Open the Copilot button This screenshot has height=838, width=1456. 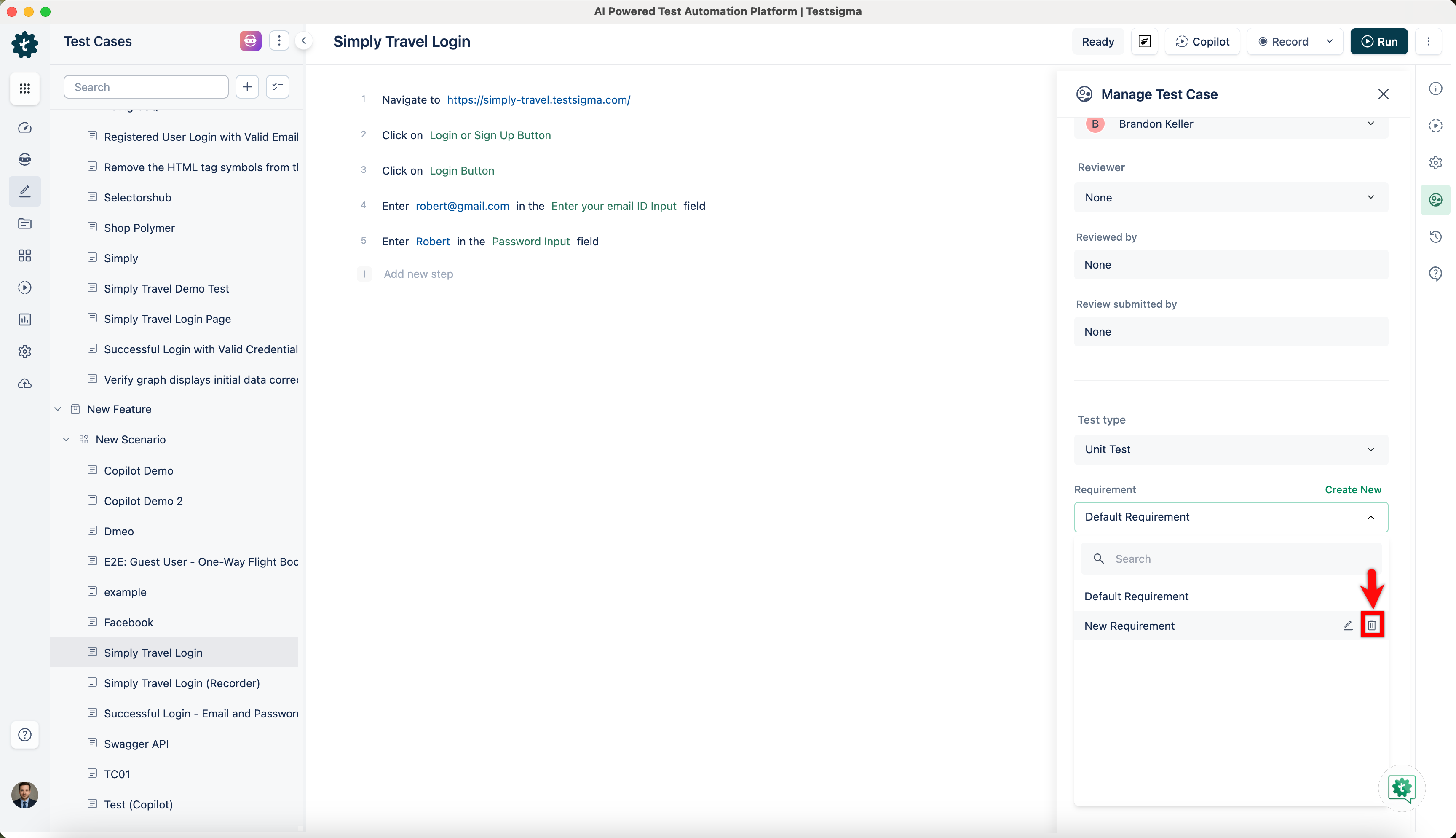[1202, 41]
